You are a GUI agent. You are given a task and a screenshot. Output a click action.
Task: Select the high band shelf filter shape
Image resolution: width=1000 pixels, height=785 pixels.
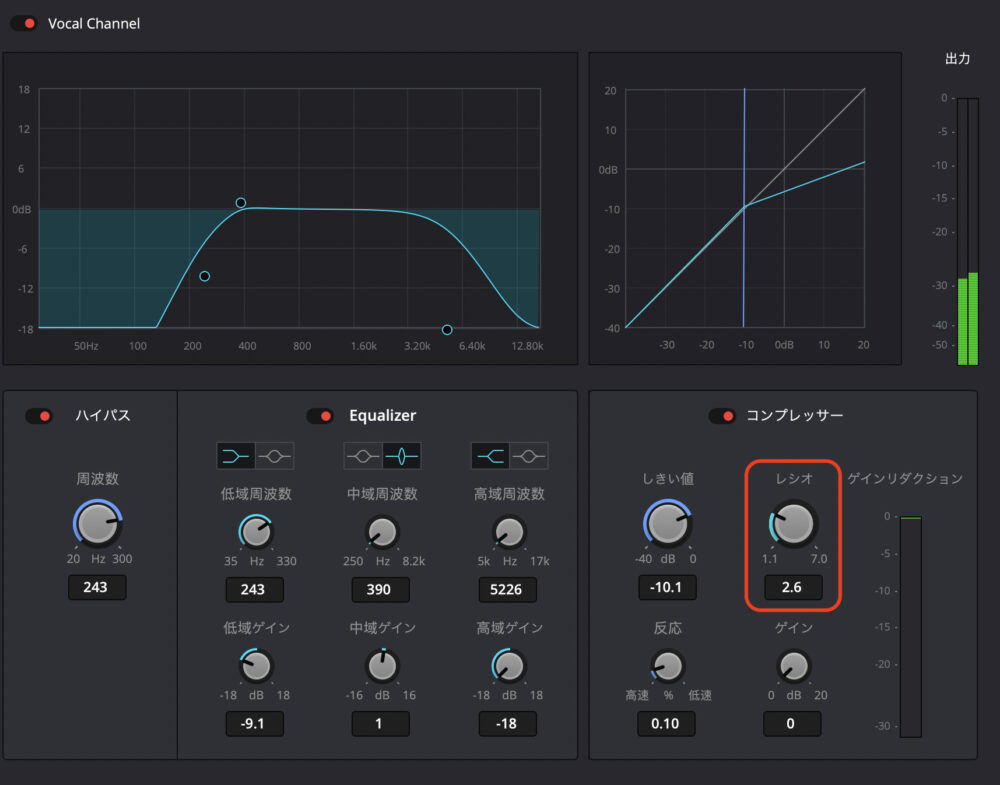click(x=490, y=456)
